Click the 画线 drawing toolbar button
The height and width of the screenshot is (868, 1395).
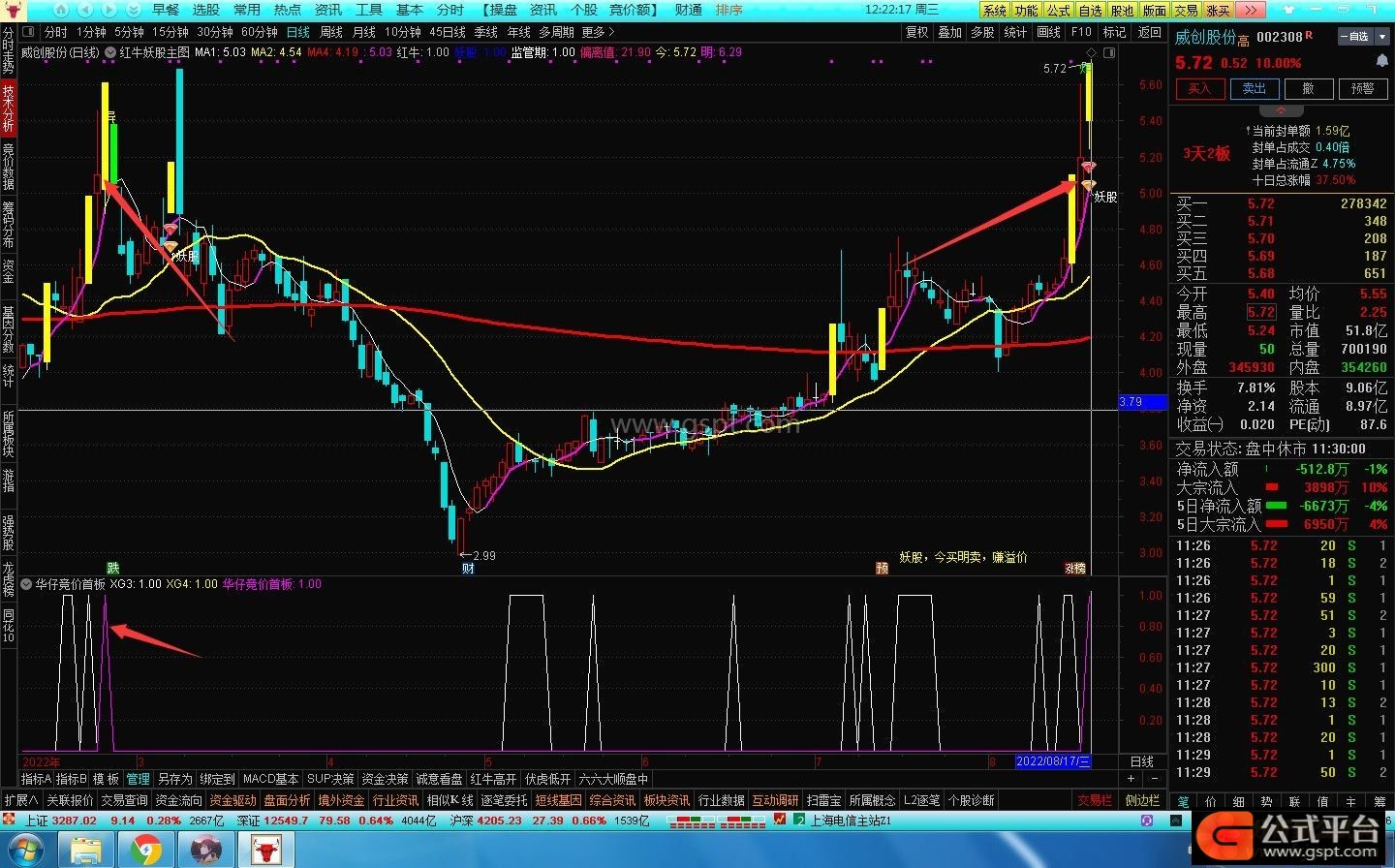pyautogui.click(x=1049, y=32)
